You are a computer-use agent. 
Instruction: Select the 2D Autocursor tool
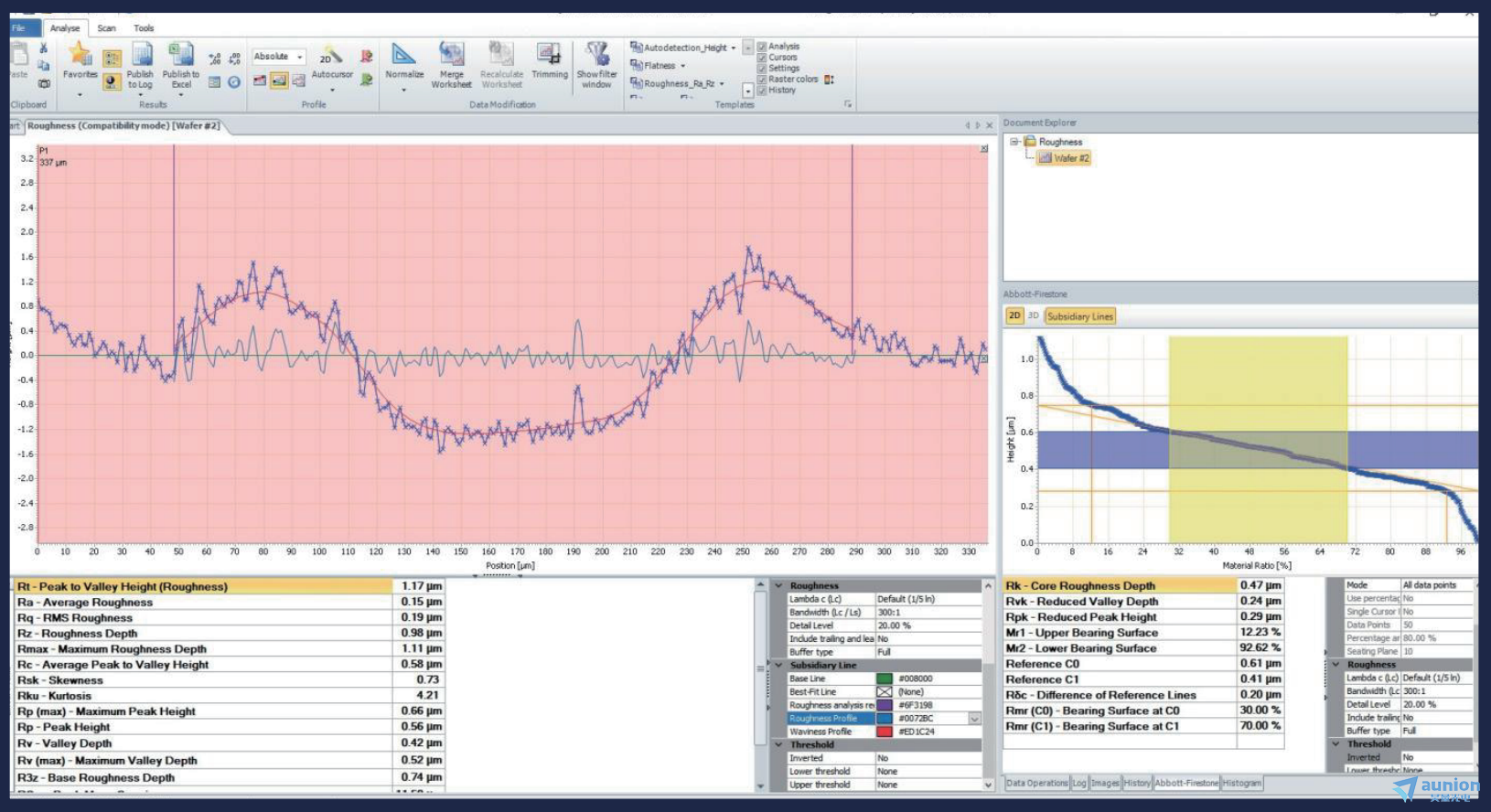[x=332, y=58]
